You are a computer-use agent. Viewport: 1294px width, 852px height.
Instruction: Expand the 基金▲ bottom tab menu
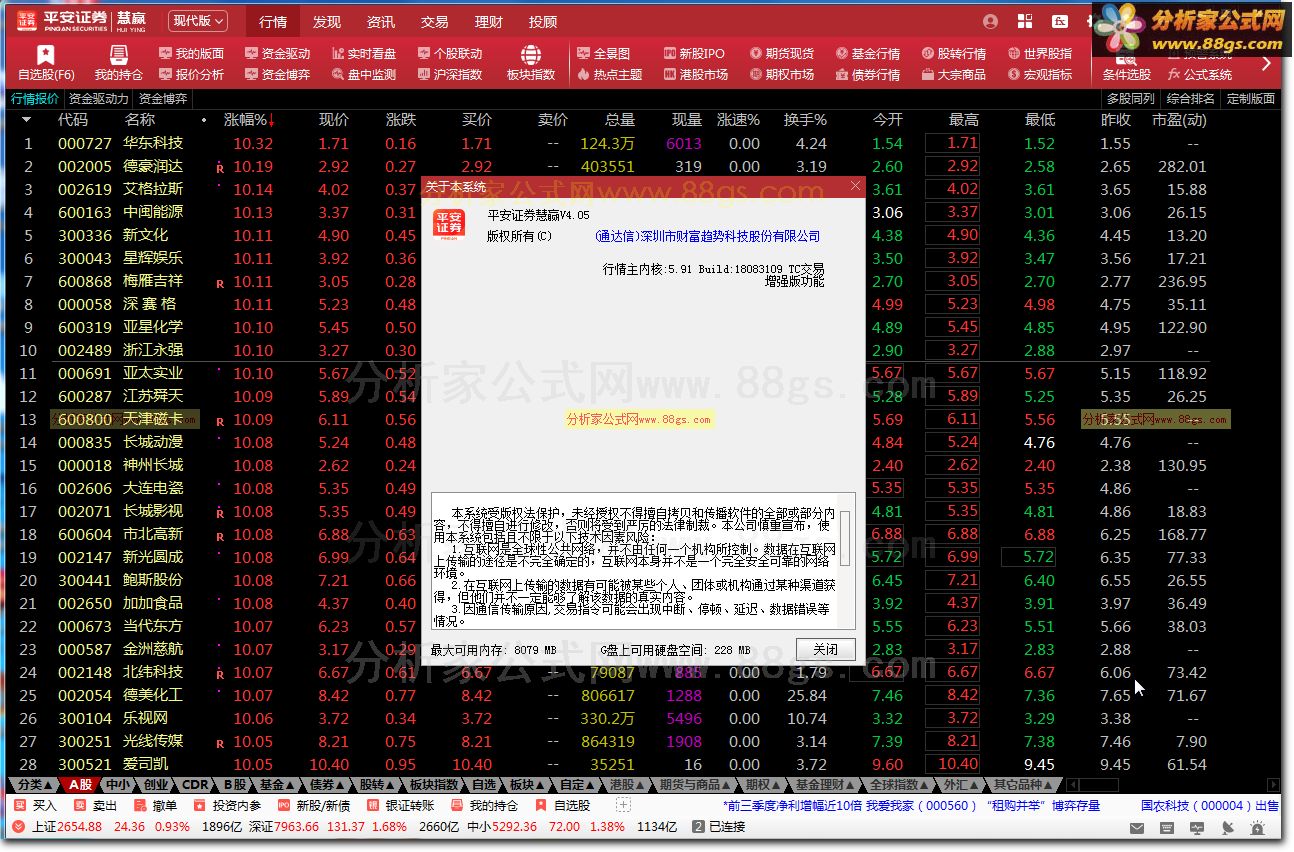click(x=278, y=785)
